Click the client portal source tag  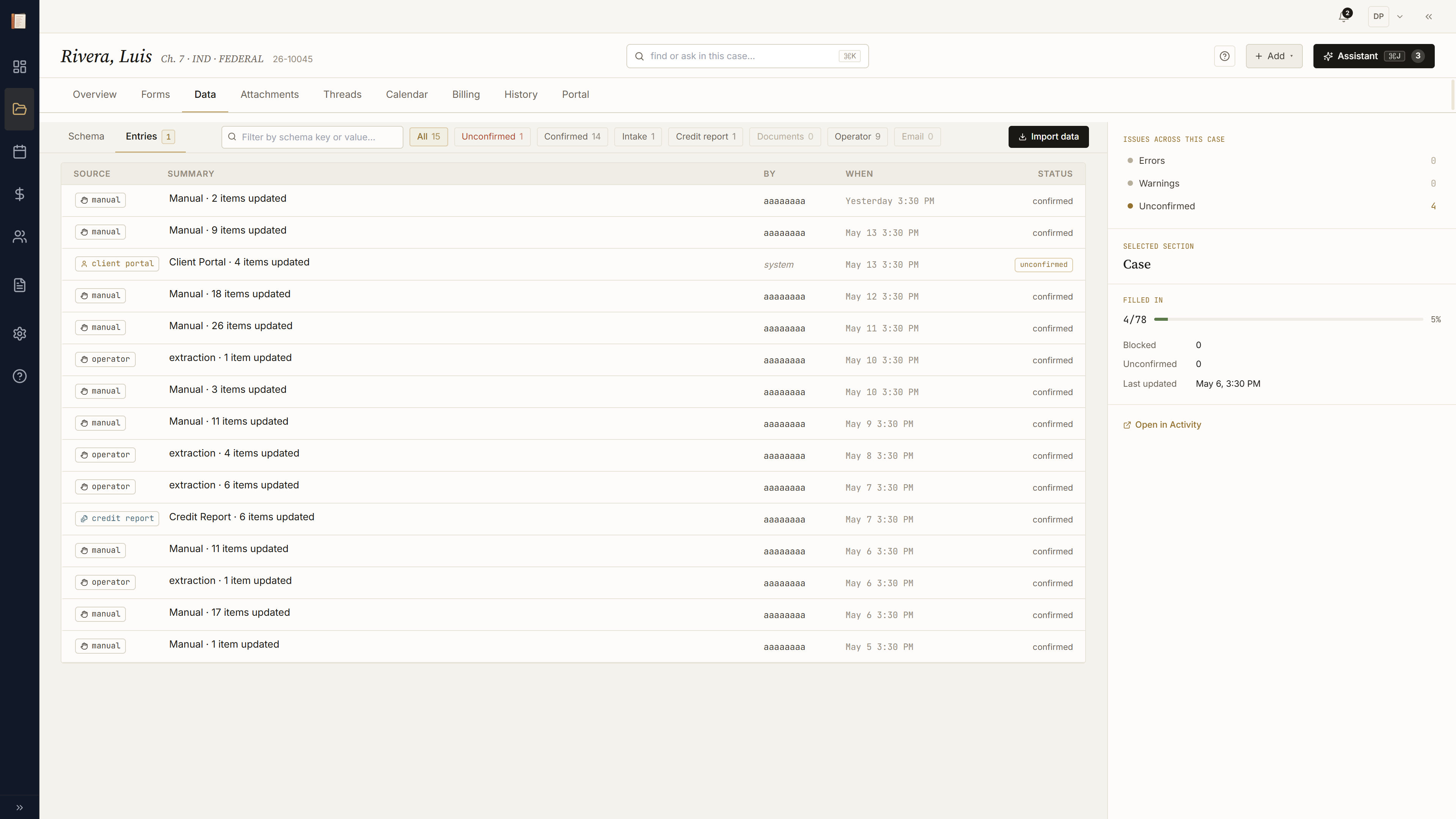[117, 264]
